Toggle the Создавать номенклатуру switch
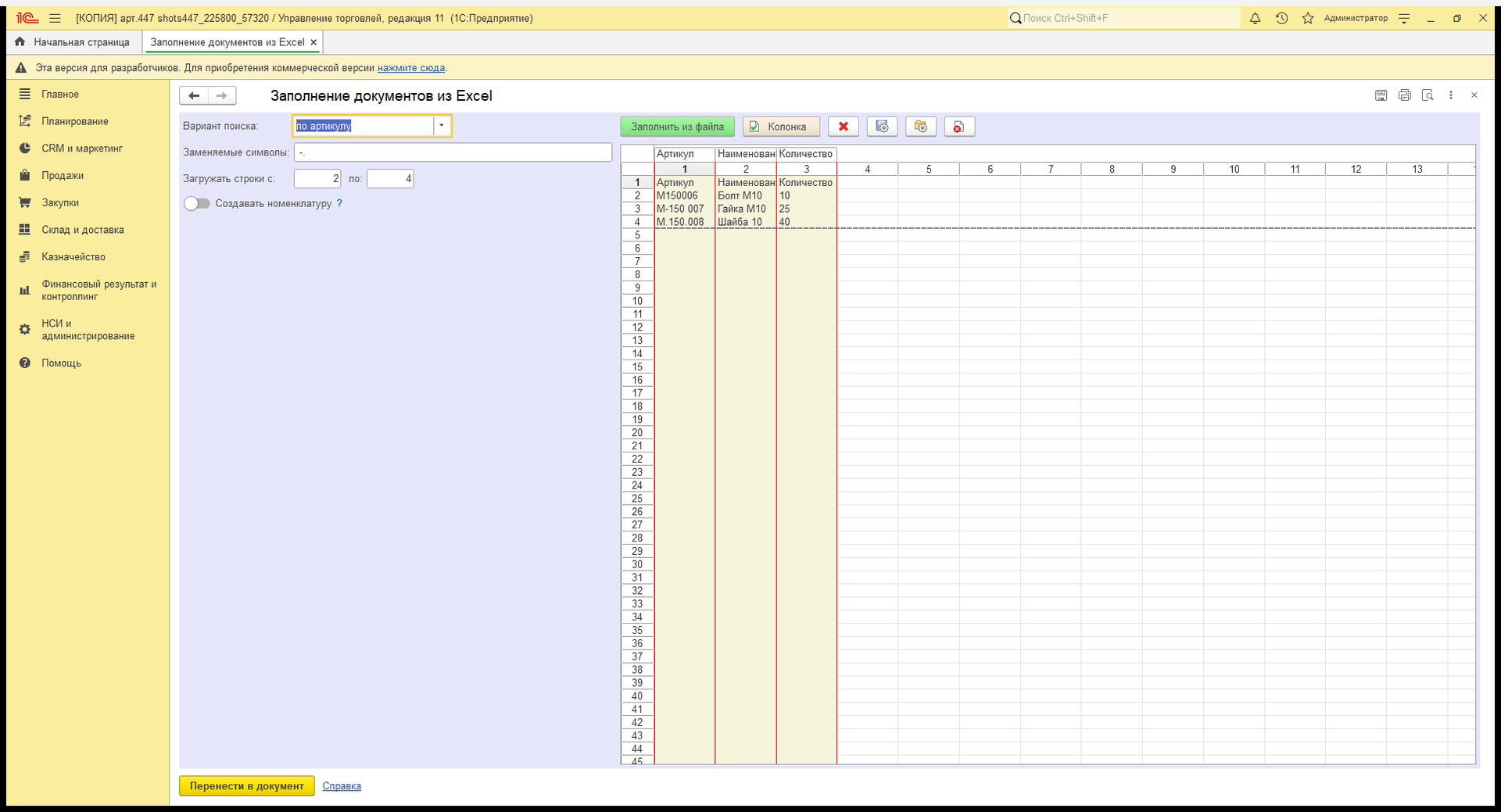This screenshot has height=812, width=1501. point(197,203)
